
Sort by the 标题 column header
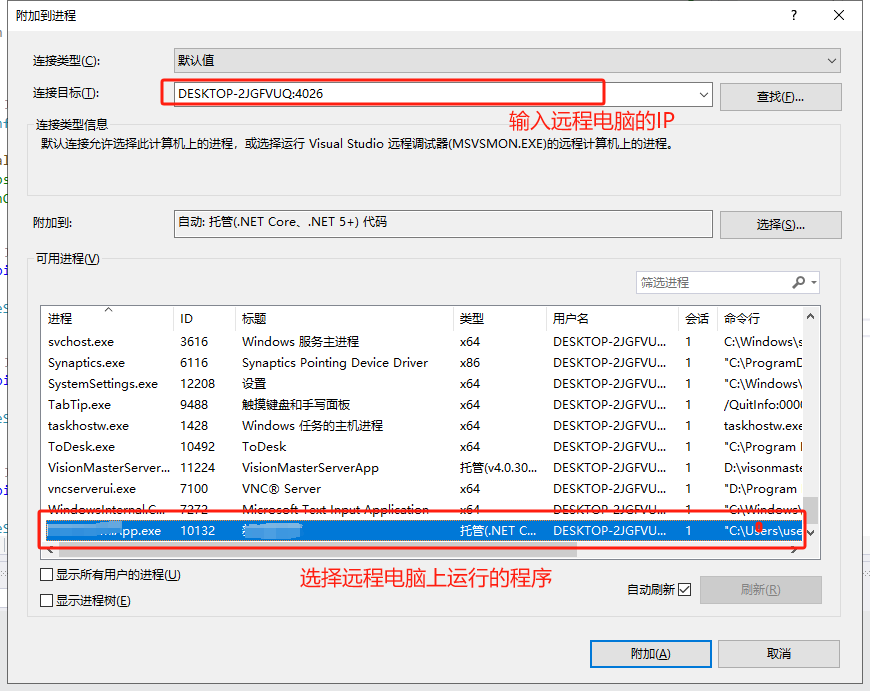pyautogui.click(x=344, y=319)
